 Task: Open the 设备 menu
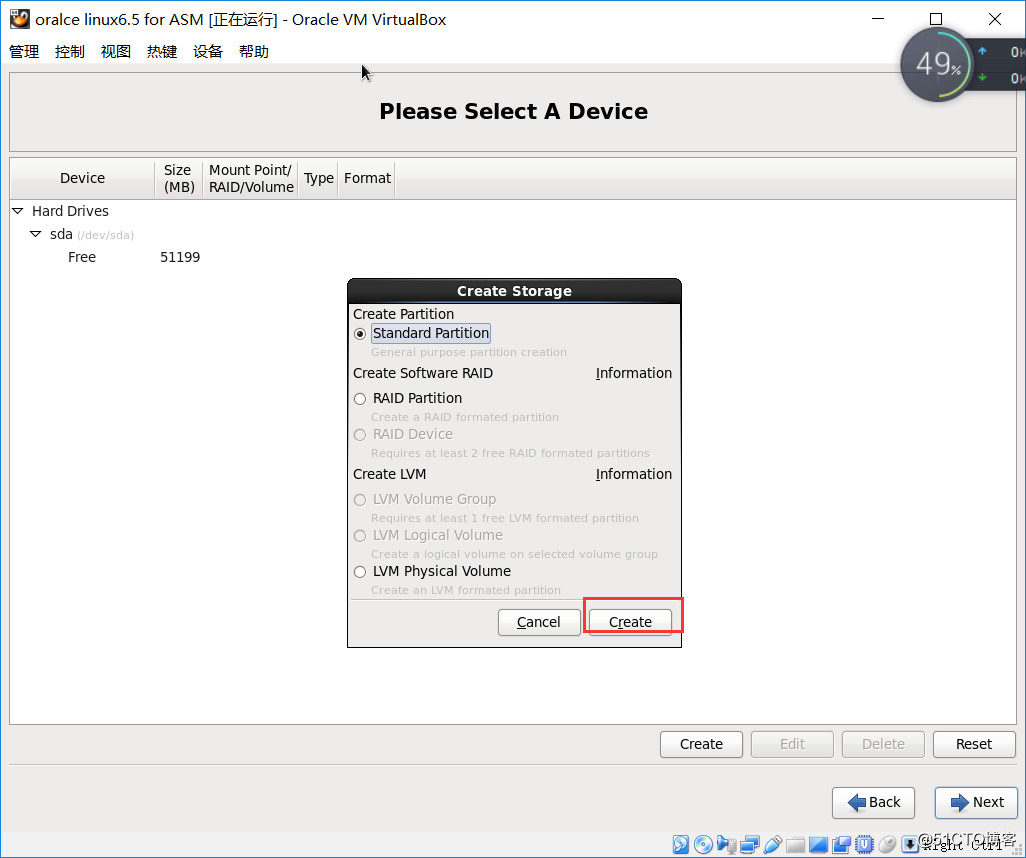208,52
